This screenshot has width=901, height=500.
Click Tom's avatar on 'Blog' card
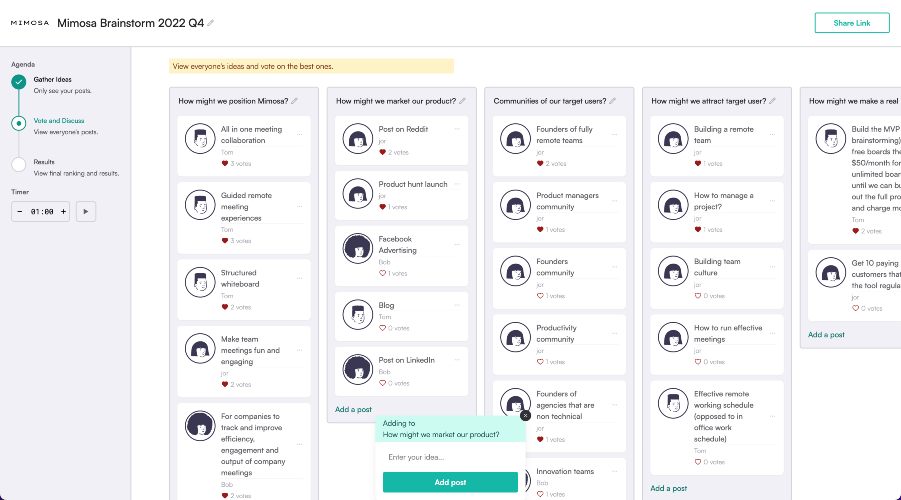tap(357, 314)
